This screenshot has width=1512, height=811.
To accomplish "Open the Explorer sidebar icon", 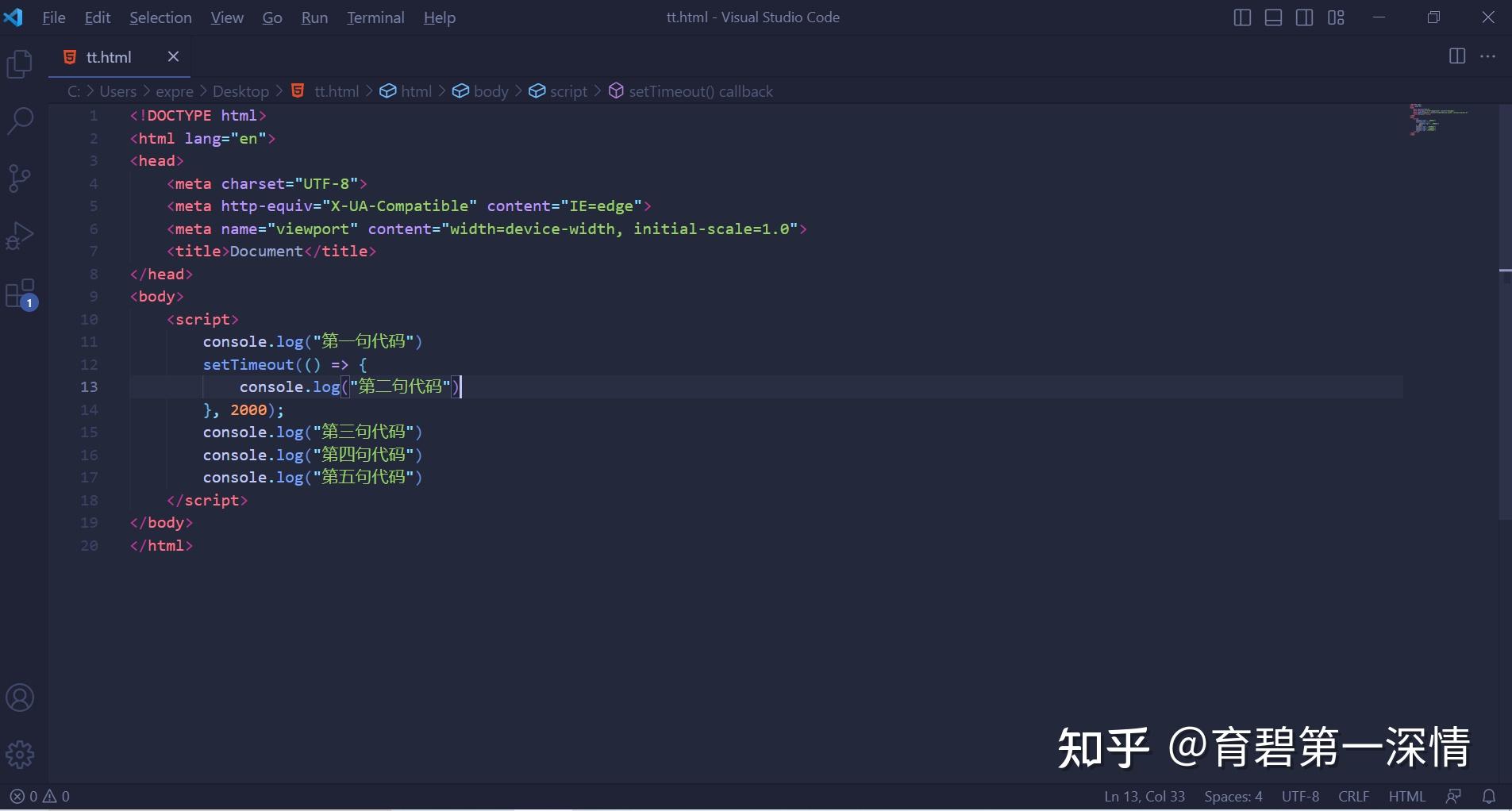I will pyautogui.click(x=18, y=63).
